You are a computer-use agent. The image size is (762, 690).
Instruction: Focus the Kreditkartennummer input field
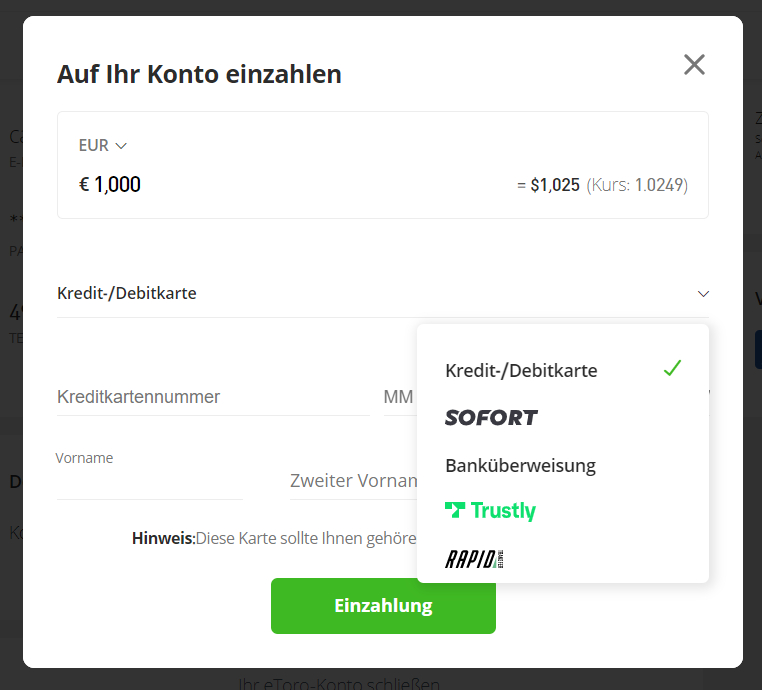click(213, 397)
